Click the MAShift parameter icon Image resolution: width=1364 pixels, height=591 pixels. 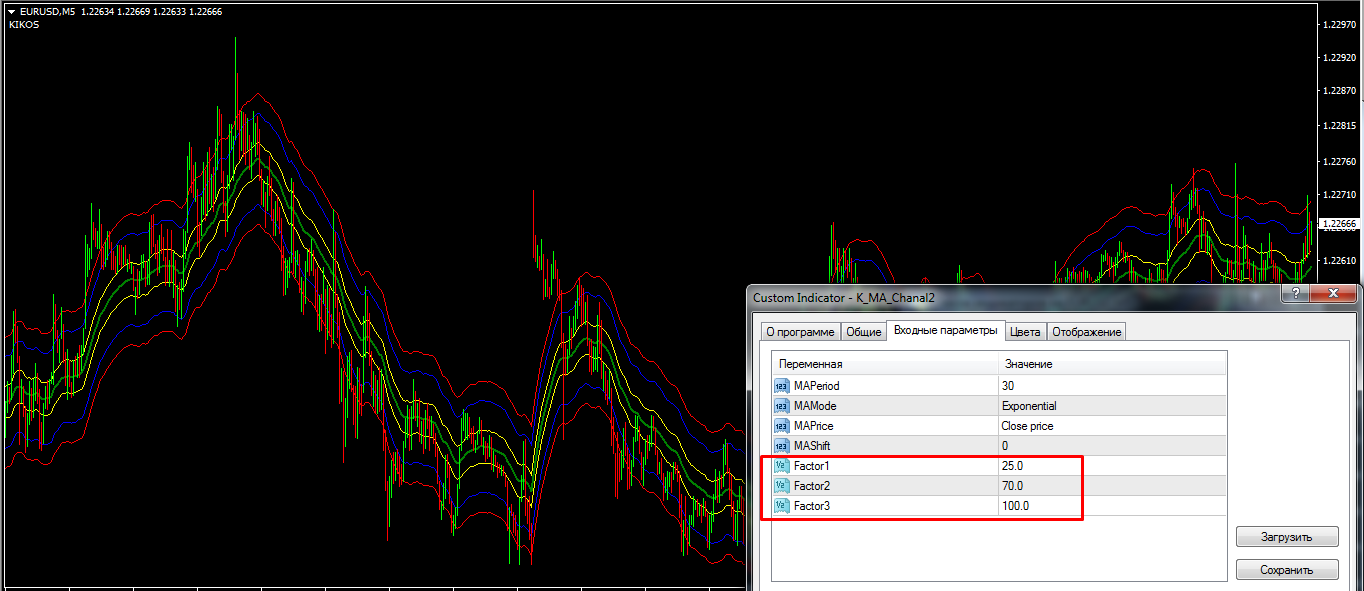click(782, 446)
